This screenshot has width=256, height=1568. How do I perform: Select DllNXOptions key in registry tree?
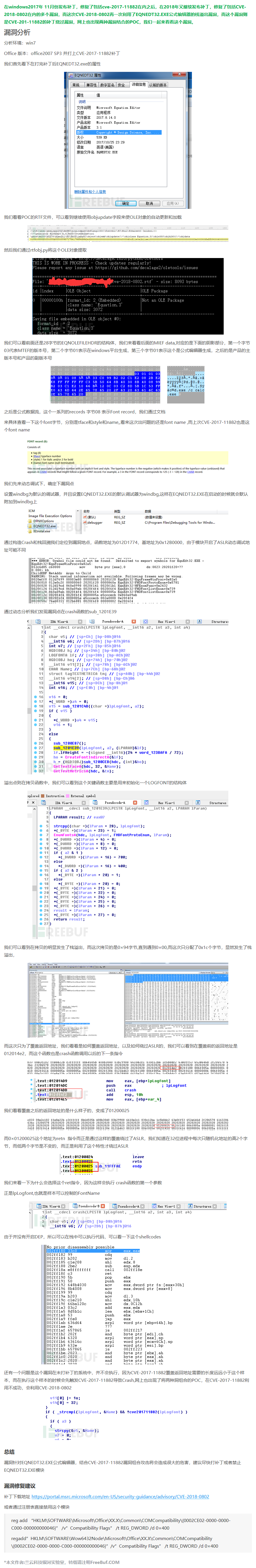[43, 520]
